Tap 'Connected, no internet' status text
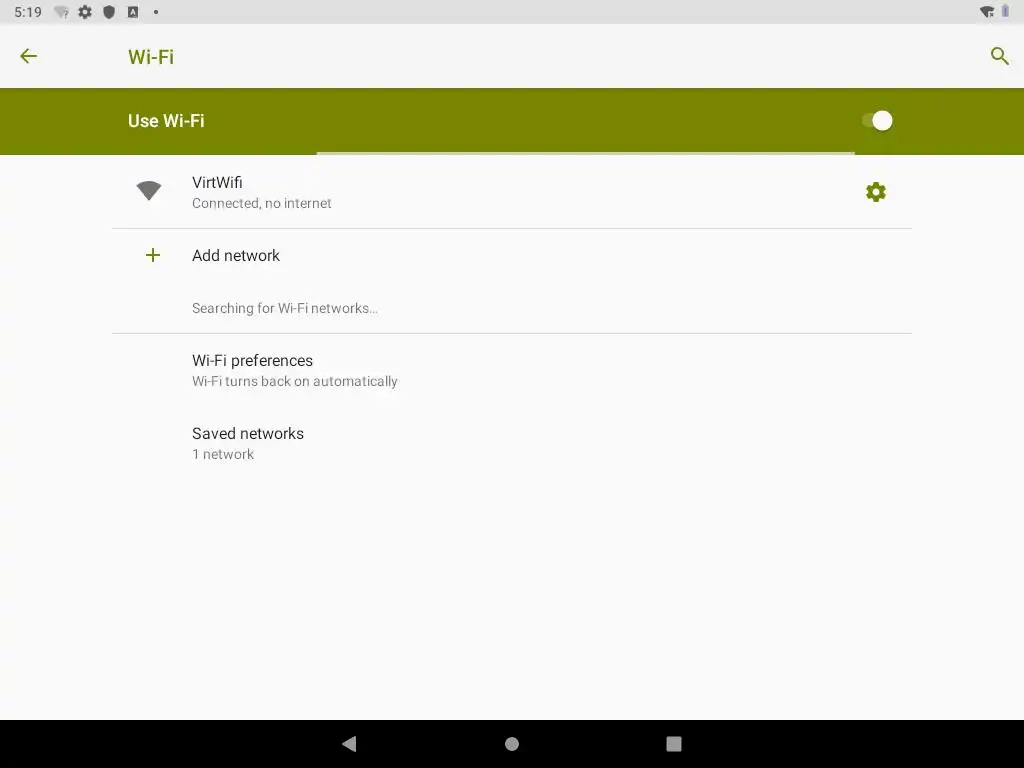This screenshot has width=1024, height=768. coord(261,203)
